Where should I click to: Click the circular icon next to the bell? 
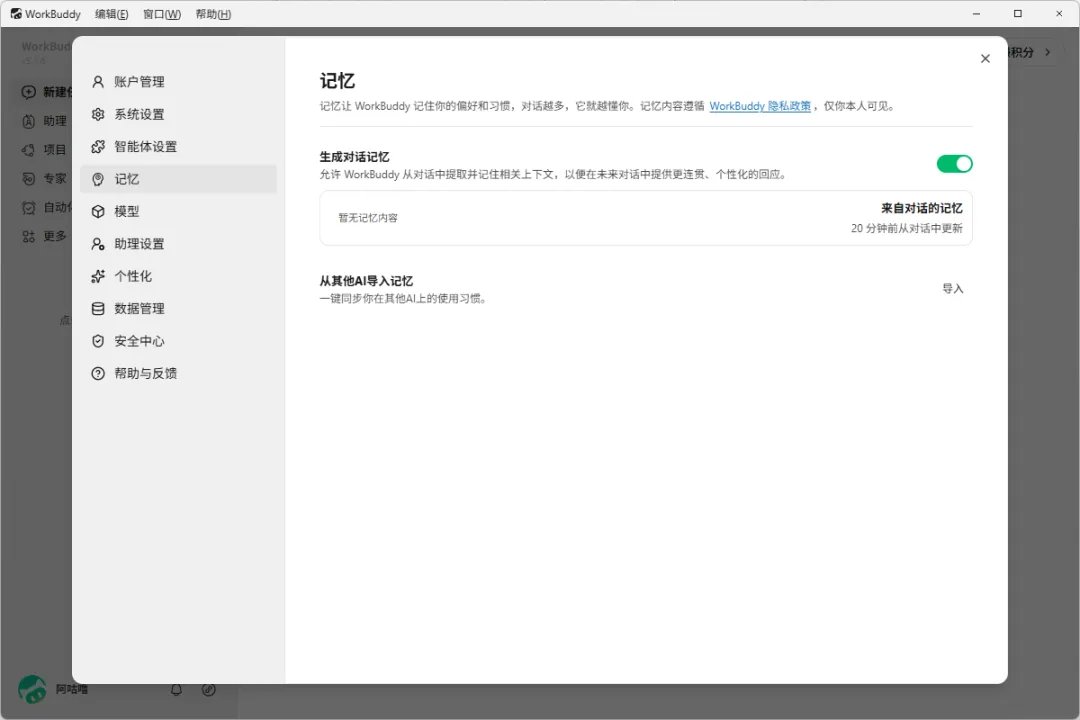[209, 689]
